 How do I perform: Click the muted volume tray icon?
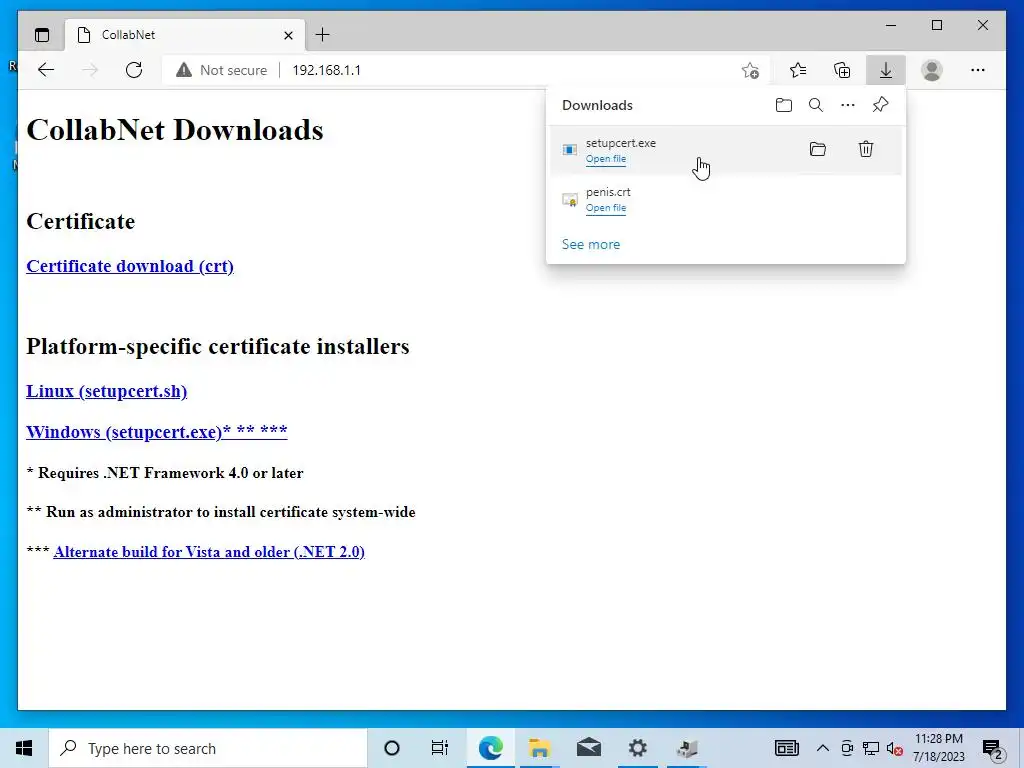pyautogui.click(x=895, y=748)
